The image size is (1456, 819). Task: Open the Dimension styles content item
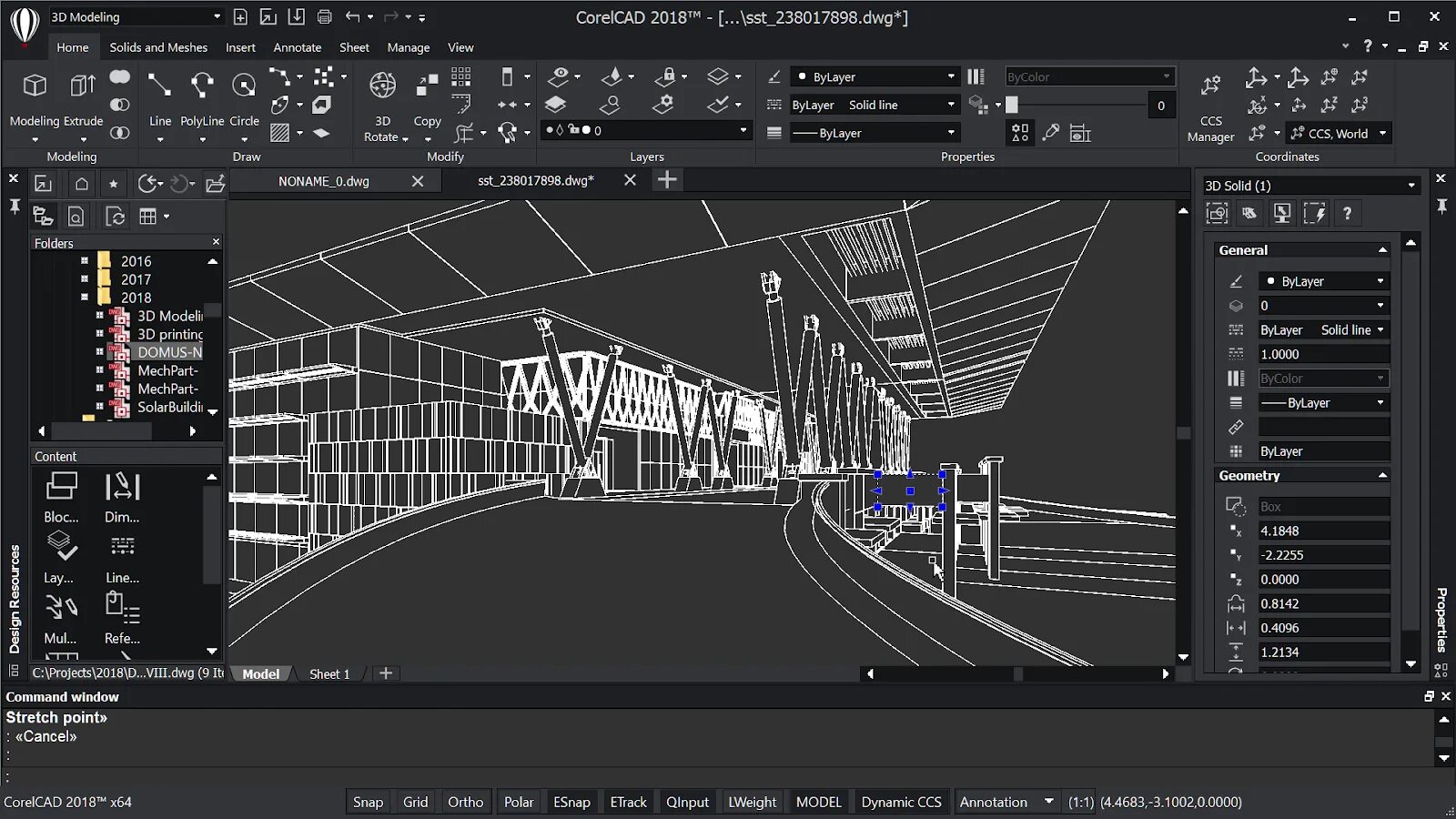click(x=122, y=498)
